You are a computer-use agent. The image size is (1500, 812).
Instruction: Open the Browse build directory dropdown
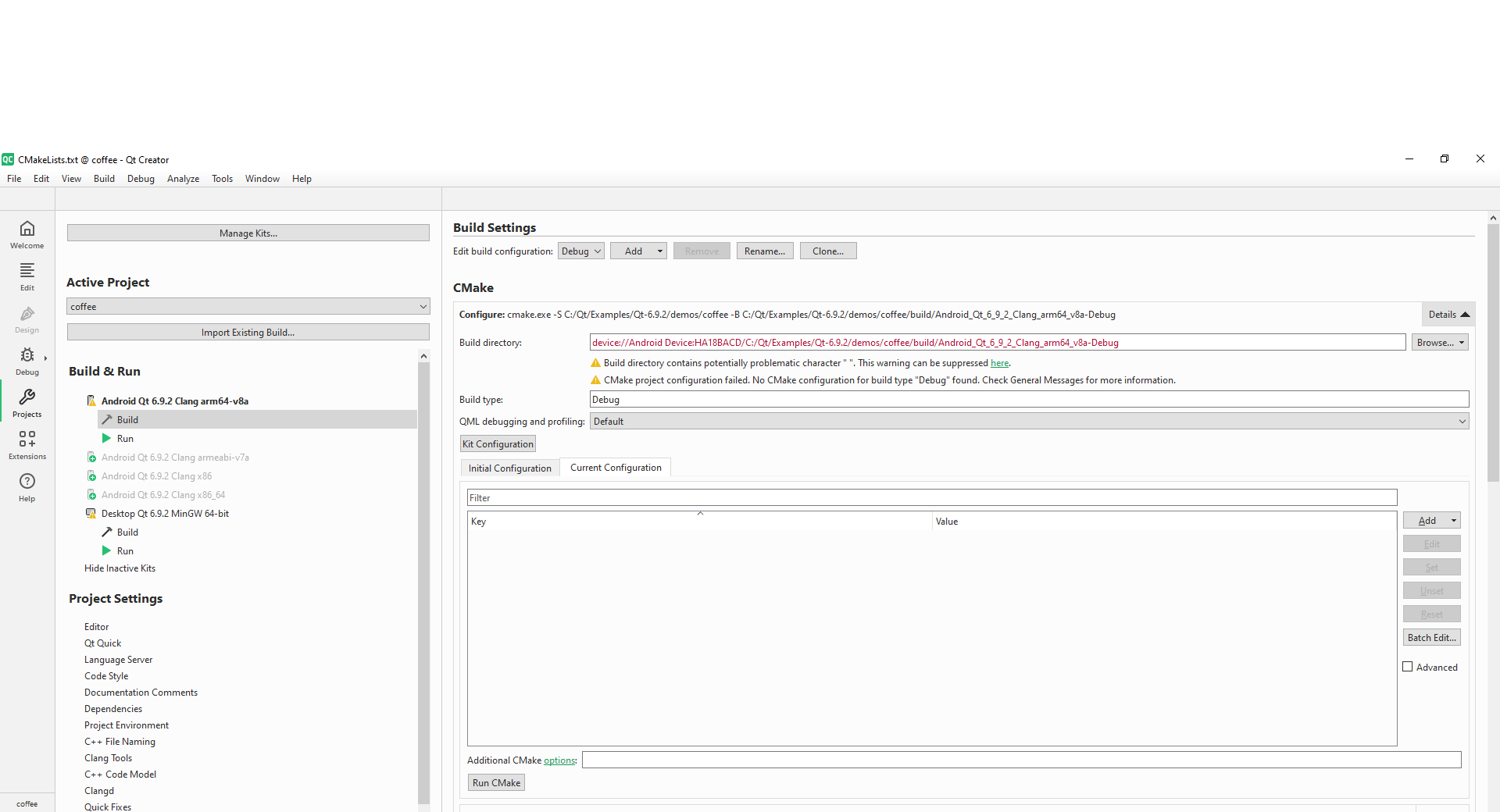click(1440, 343)
